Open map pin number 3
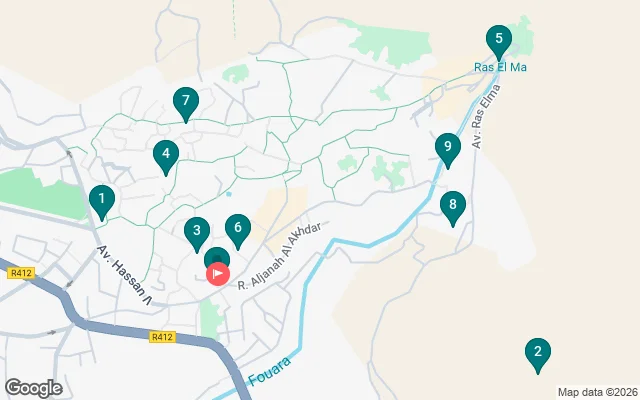Viewport: 640px width, 400px height. click(x=197, y=235)
